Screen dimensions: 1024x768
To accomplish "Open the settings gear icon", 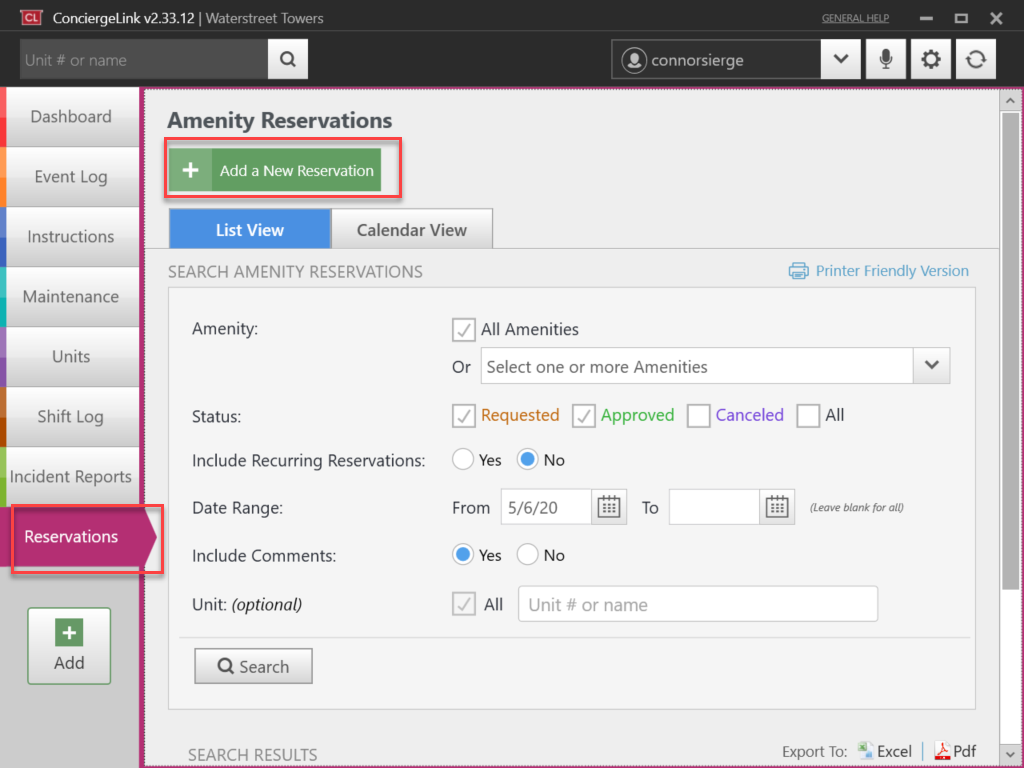I will coord(930,58).
